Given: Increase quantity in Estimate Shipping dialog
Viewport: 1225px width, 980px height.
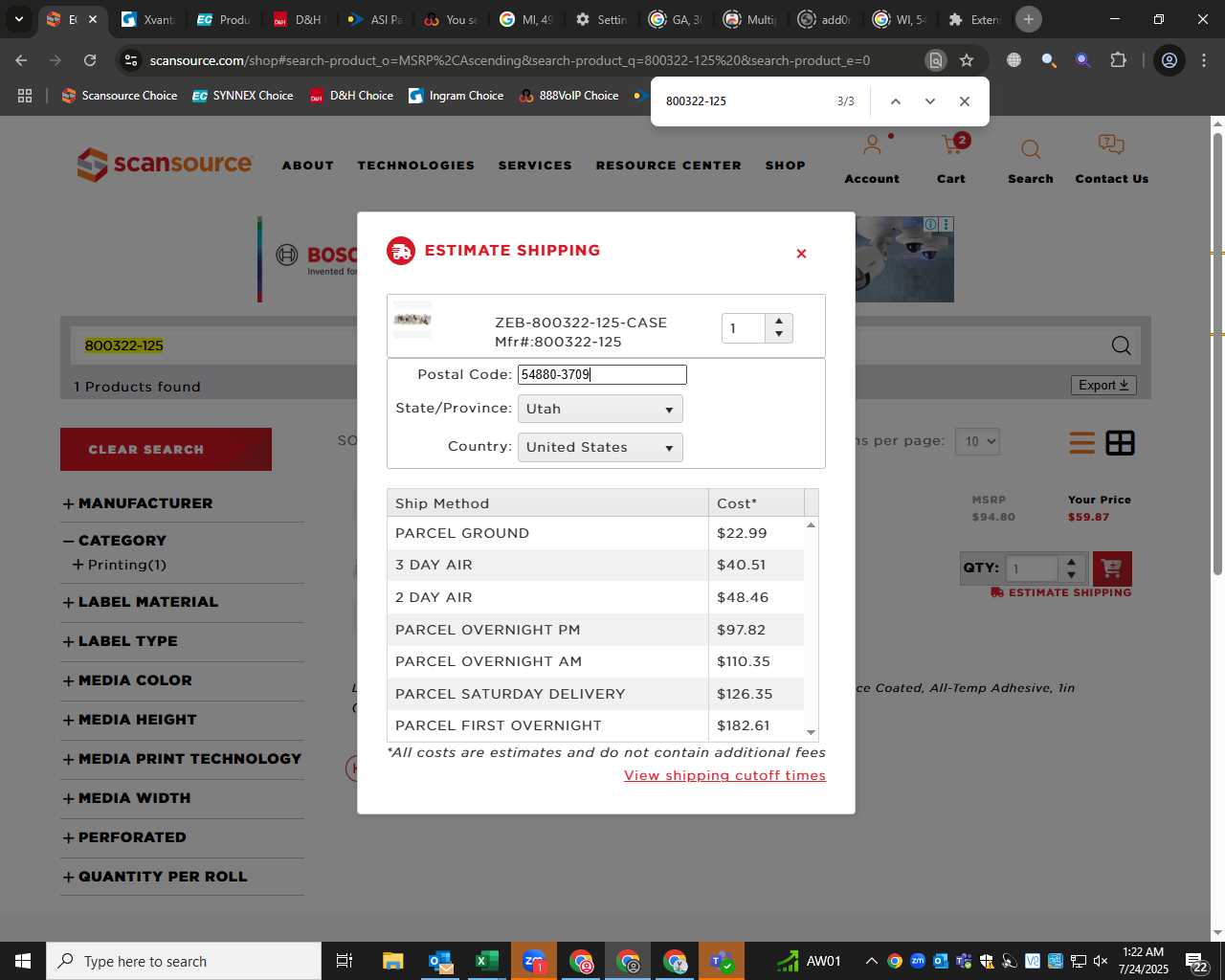Looking at the screenshot, I should tap(779, 322).
